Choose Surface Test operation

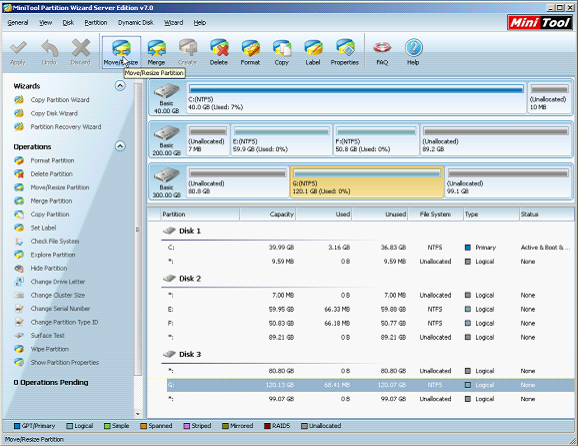[x=47, y=335]
